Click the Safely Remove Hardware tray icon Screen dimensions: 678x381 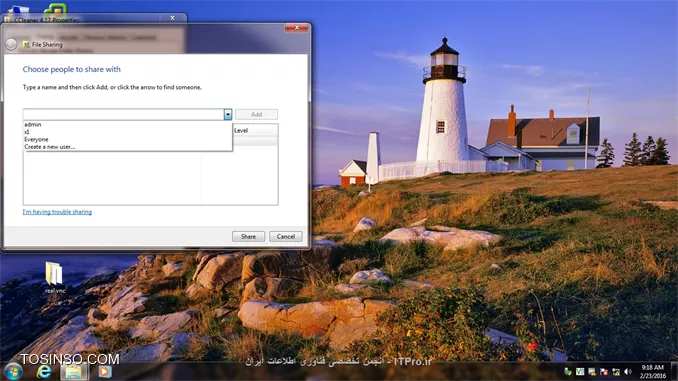tap(568, 371)
